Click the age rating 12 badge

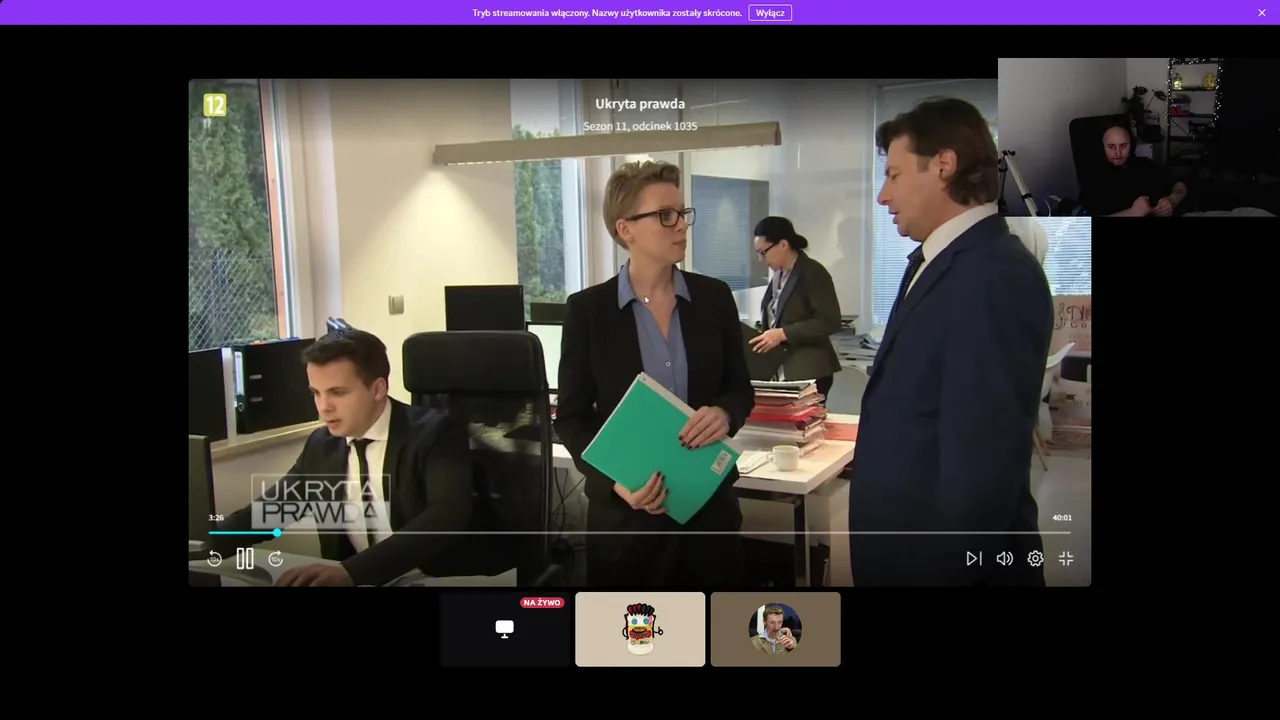click(215, 105)
